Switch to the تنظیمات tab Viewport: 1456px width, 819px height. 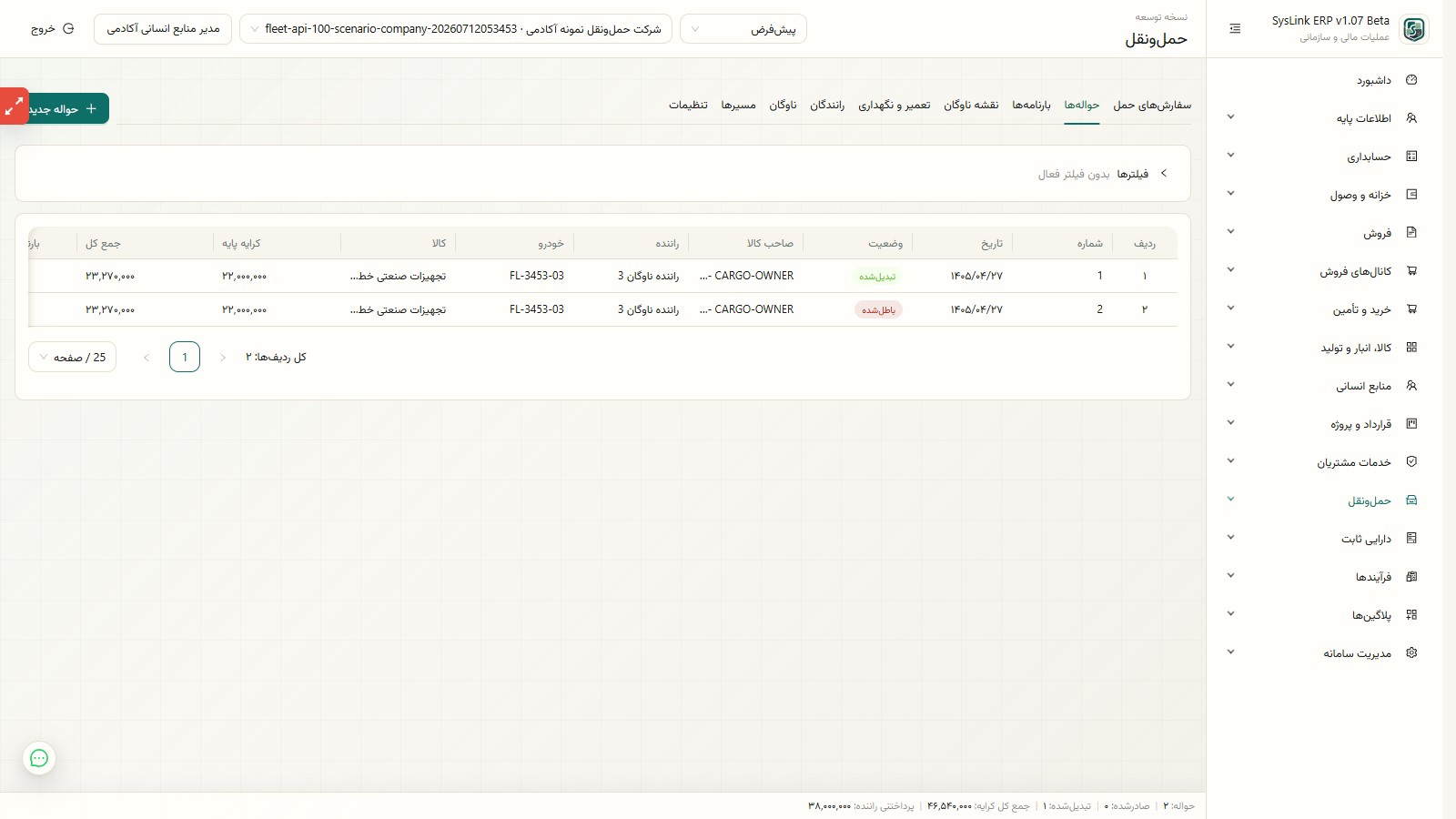click(x=688, y=106)
